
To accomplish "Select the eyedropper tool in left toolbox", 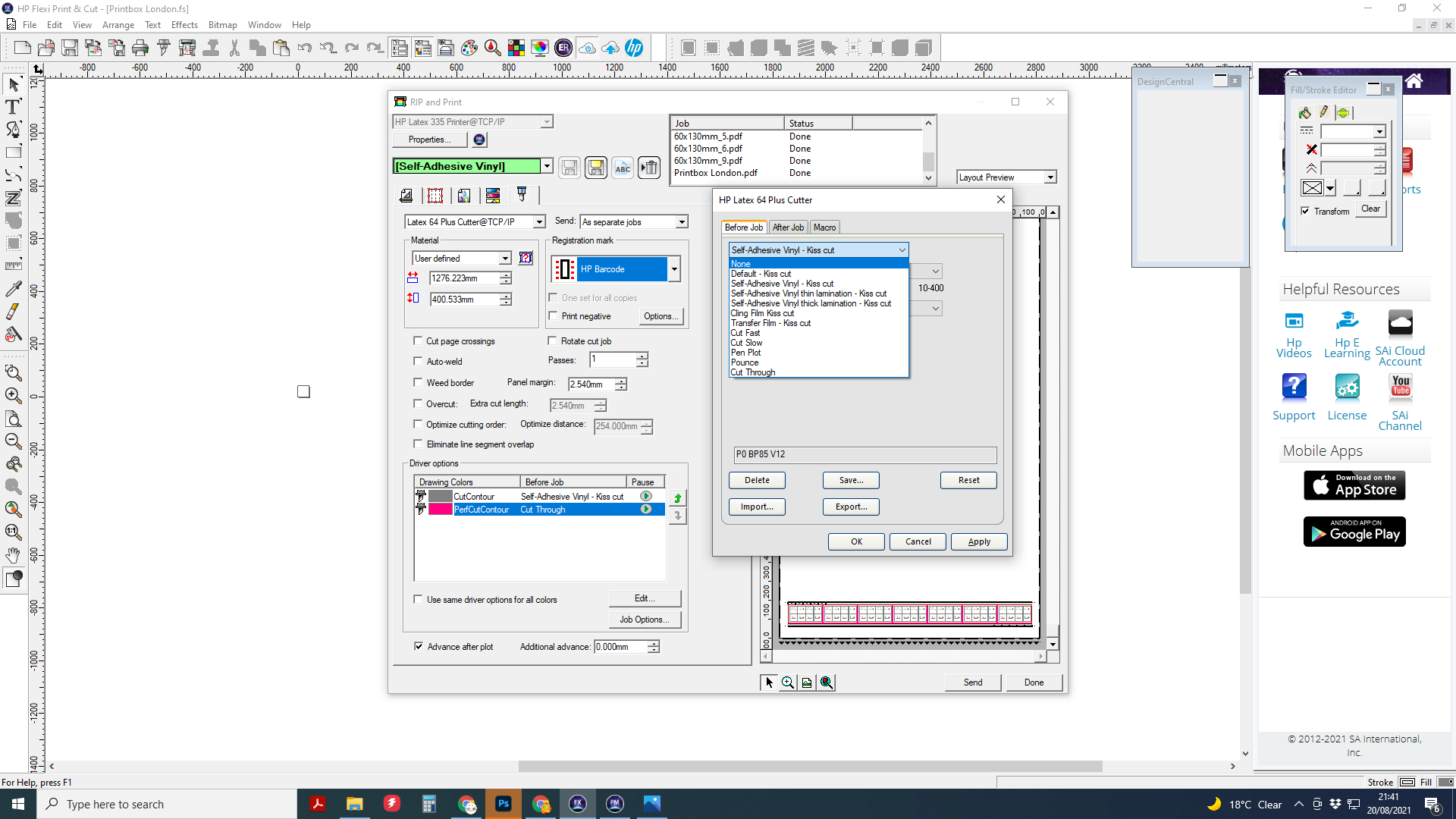I will pos(13,289).
